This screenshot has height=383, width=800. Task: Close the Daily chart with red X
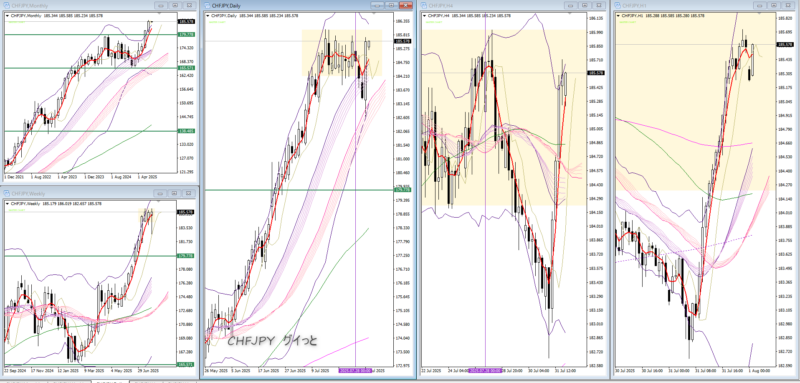(x=406, y=6)
